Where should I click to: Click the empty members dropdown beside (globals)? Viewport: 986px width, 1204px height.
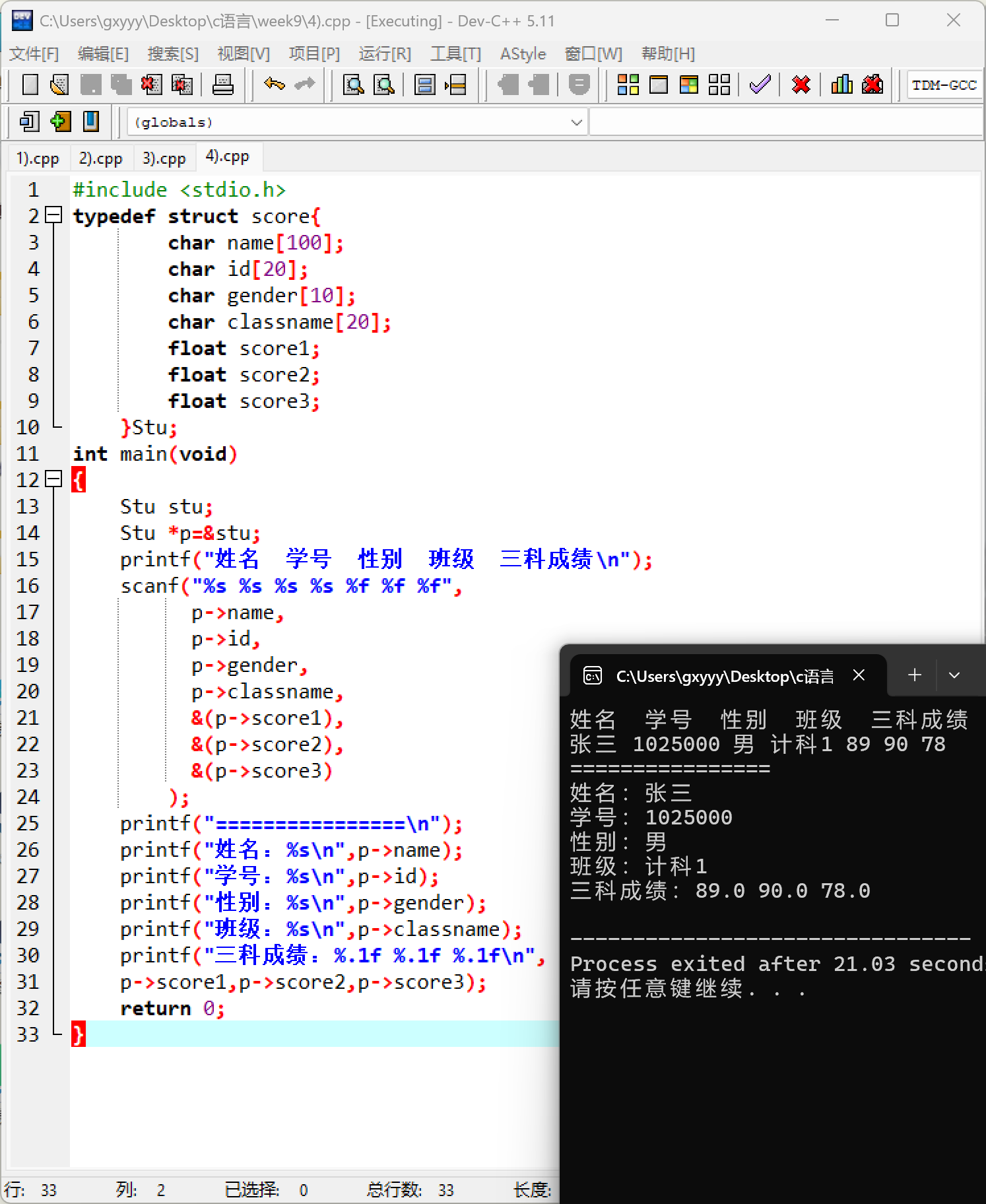point(785,122)
